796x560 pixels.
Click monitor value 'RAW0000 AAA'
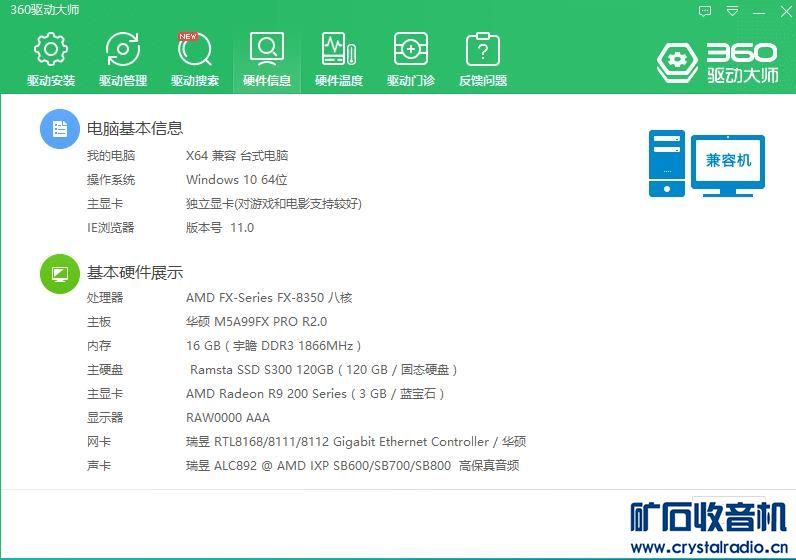click(228, 418)
